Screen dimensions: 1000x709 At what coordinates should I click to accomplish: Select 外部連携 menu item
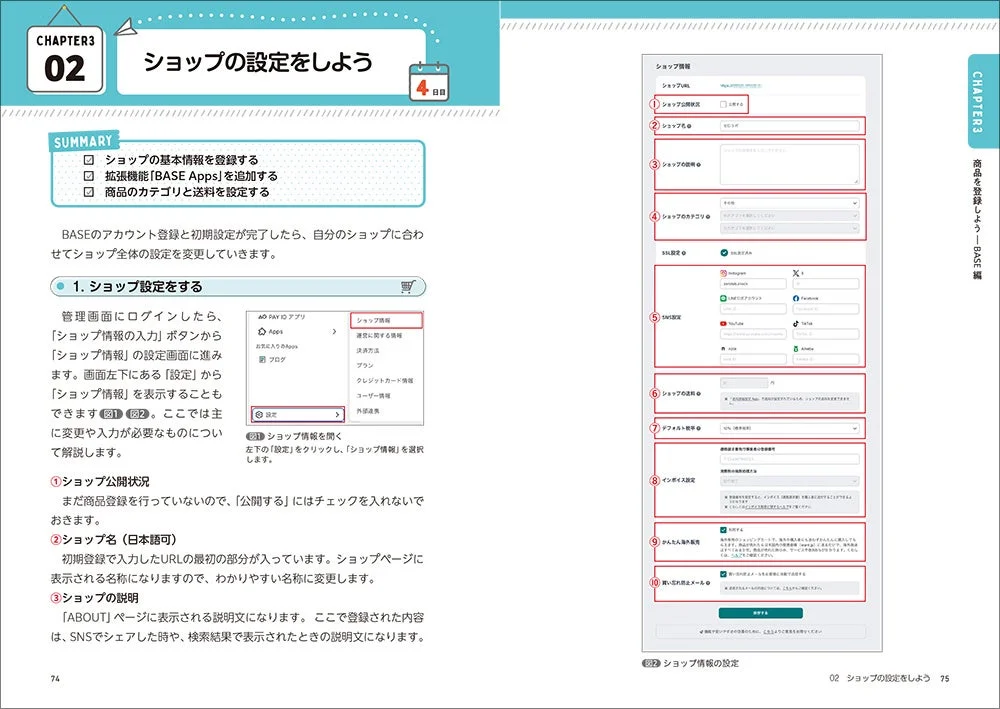[x=367, y=411]
